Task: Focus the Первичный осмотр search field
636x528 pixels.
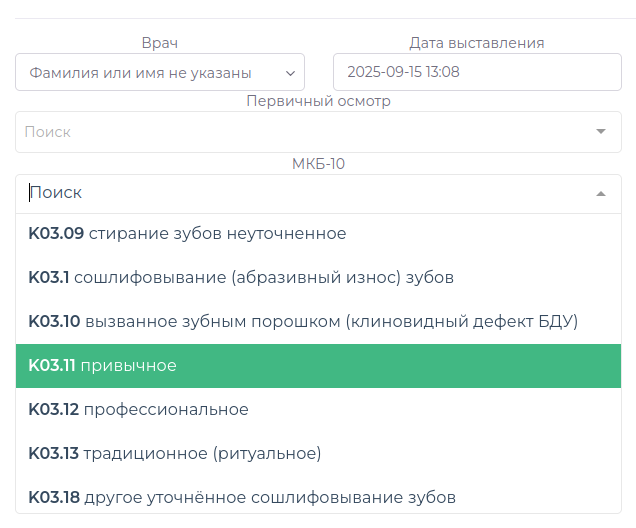Action: [x=300, y=132]
